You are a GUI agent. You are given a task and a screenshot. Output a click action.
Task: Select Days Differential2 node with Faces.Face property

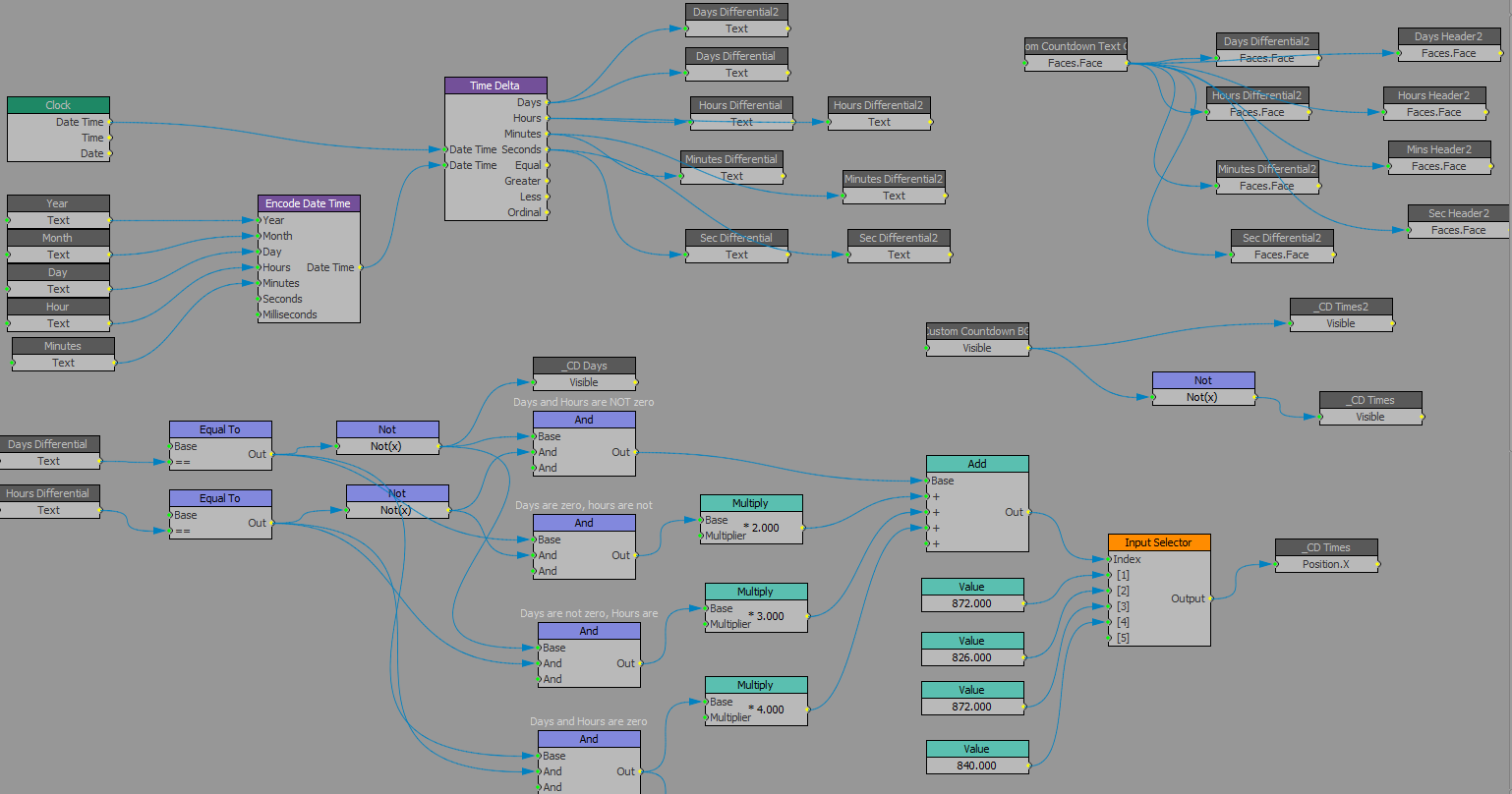click(x=1267, y=49)
